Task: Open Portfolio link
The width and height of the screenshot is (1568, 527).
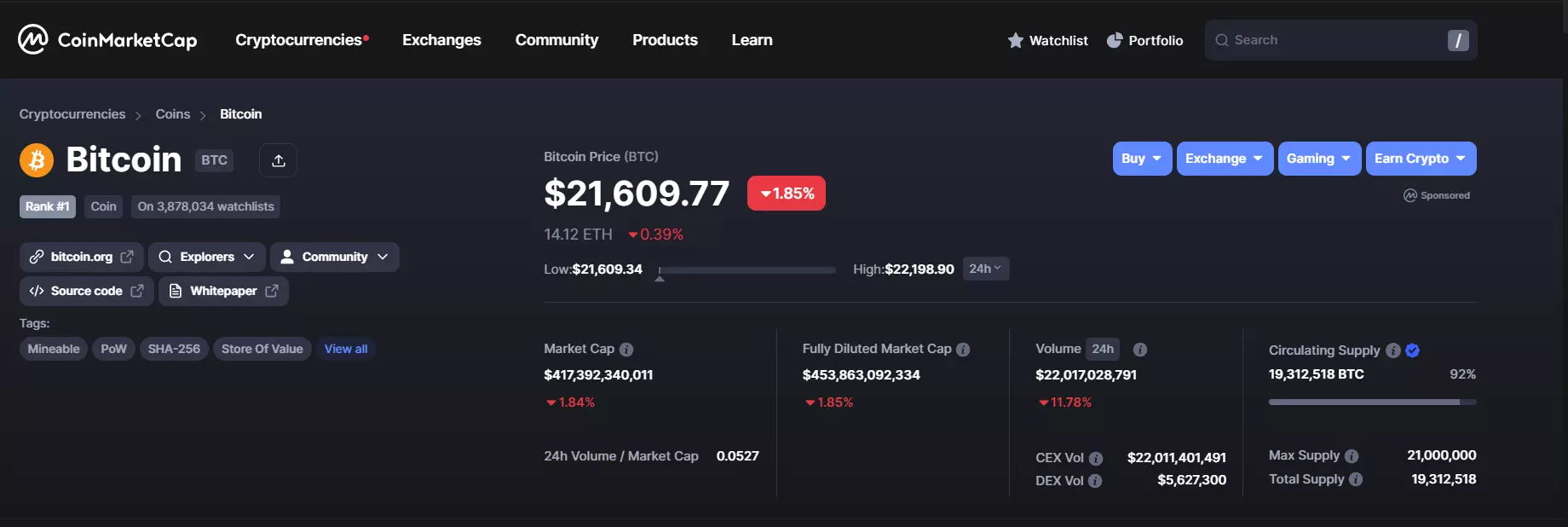Action: click(1144, 40)
